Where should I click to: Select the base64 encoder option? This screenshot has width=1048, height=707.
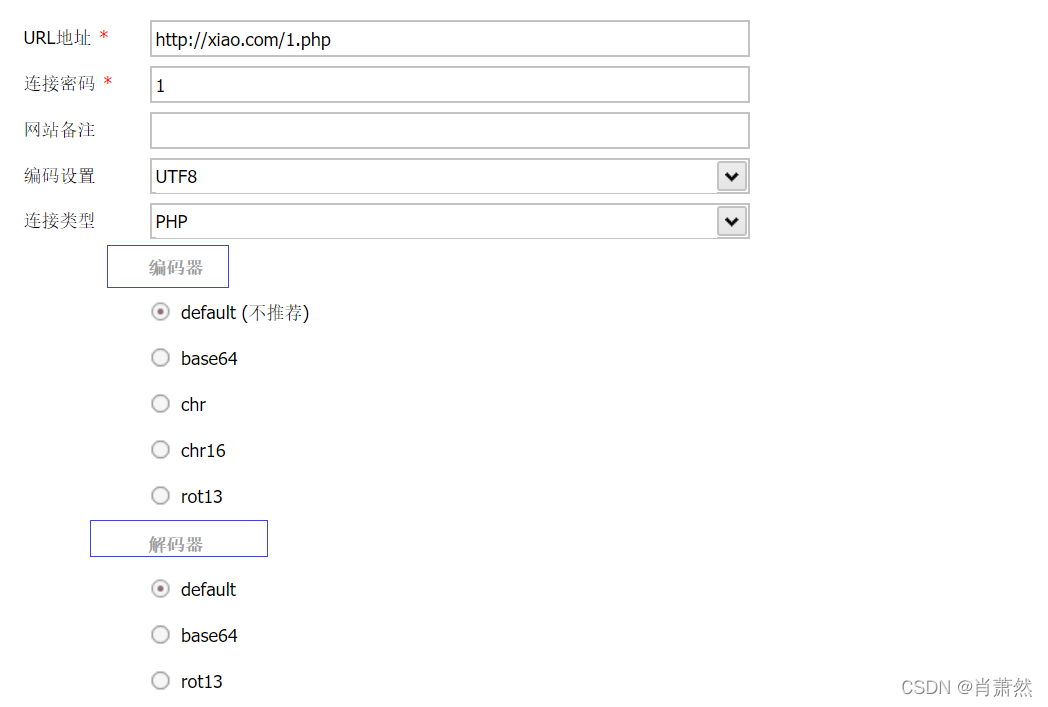tap(160, 358)
